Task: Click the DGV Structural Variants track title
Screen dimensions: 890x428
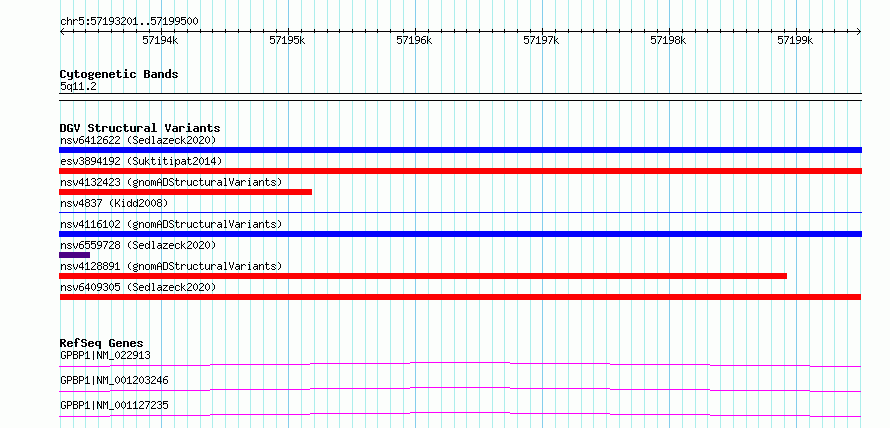Action: [x=140, y=128]
